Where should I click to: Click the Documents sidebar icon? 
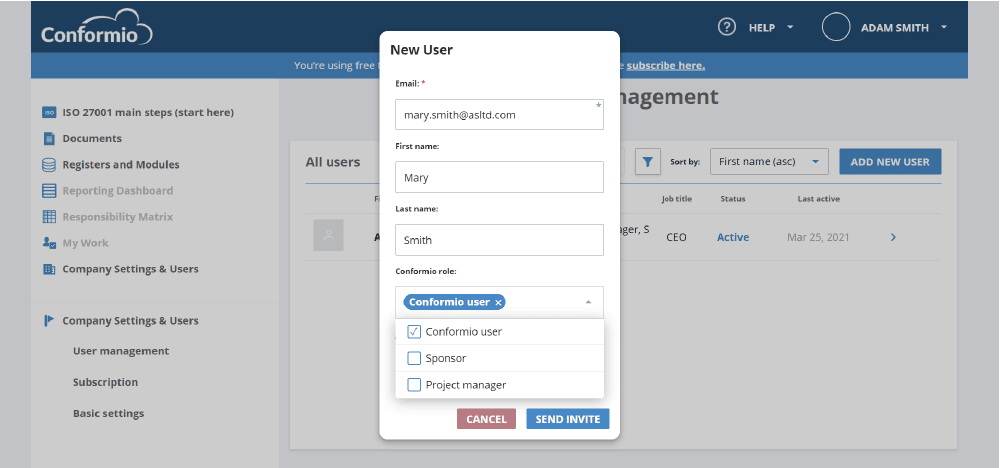pyautogui.click(x=49, y=138)
